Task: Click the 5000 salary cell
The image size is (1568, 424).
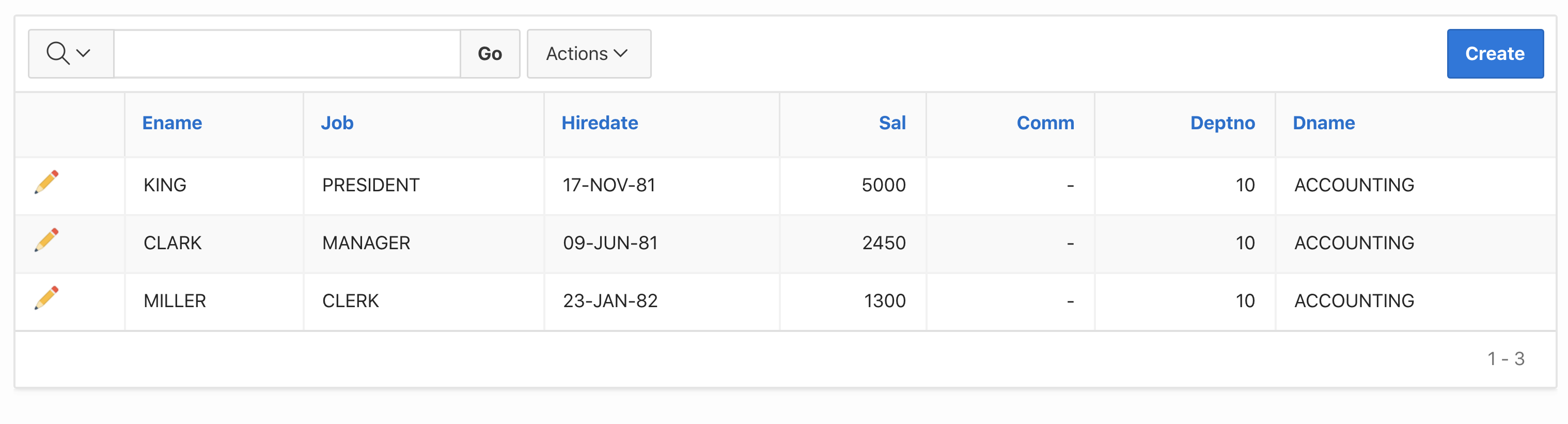Action: [x=883, y=185]
